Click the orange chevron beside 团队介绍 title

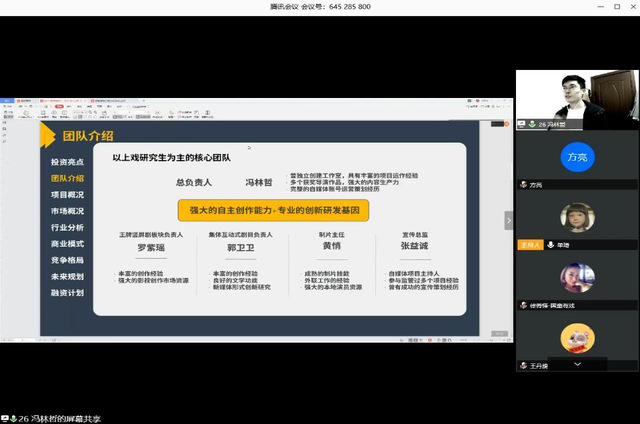coord(50,135)
